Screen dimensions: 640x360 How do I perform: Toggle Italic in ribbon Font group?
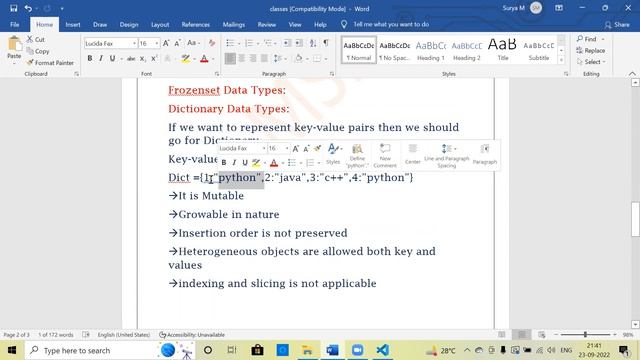click(x=101, y=59)
